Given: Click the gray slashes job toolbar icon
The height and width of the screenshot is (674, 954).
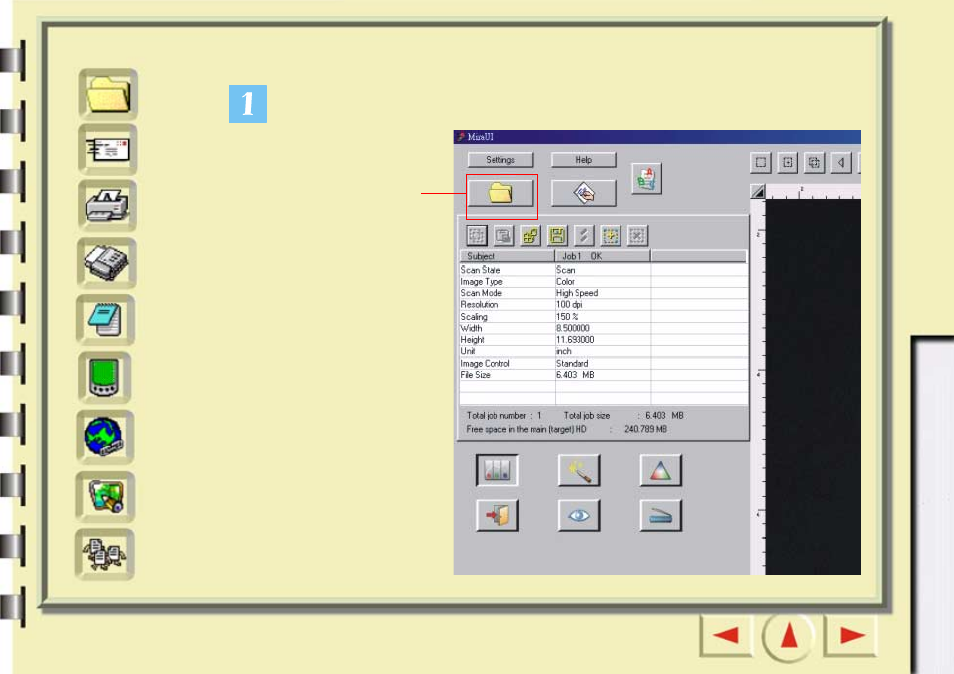Looking at the screenshot, I should coord(583,235).
